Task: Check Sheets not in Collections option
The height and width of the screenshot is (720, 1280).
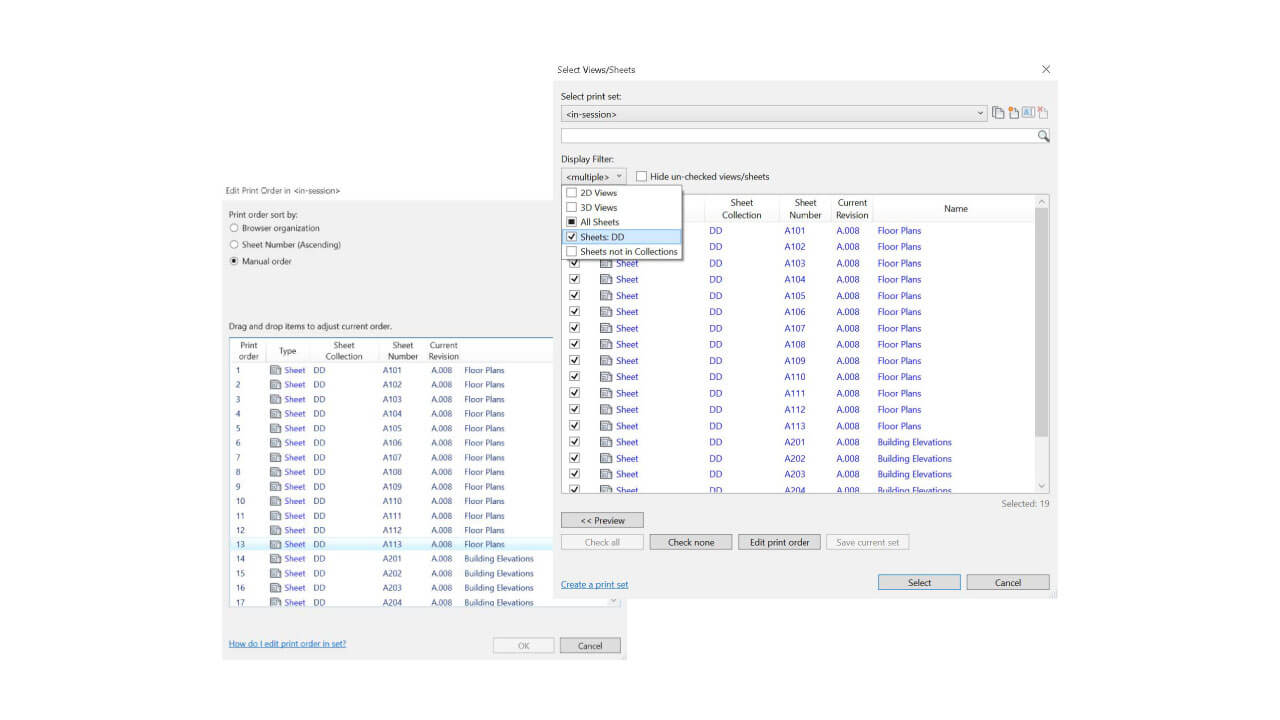Action: (572, 252)
